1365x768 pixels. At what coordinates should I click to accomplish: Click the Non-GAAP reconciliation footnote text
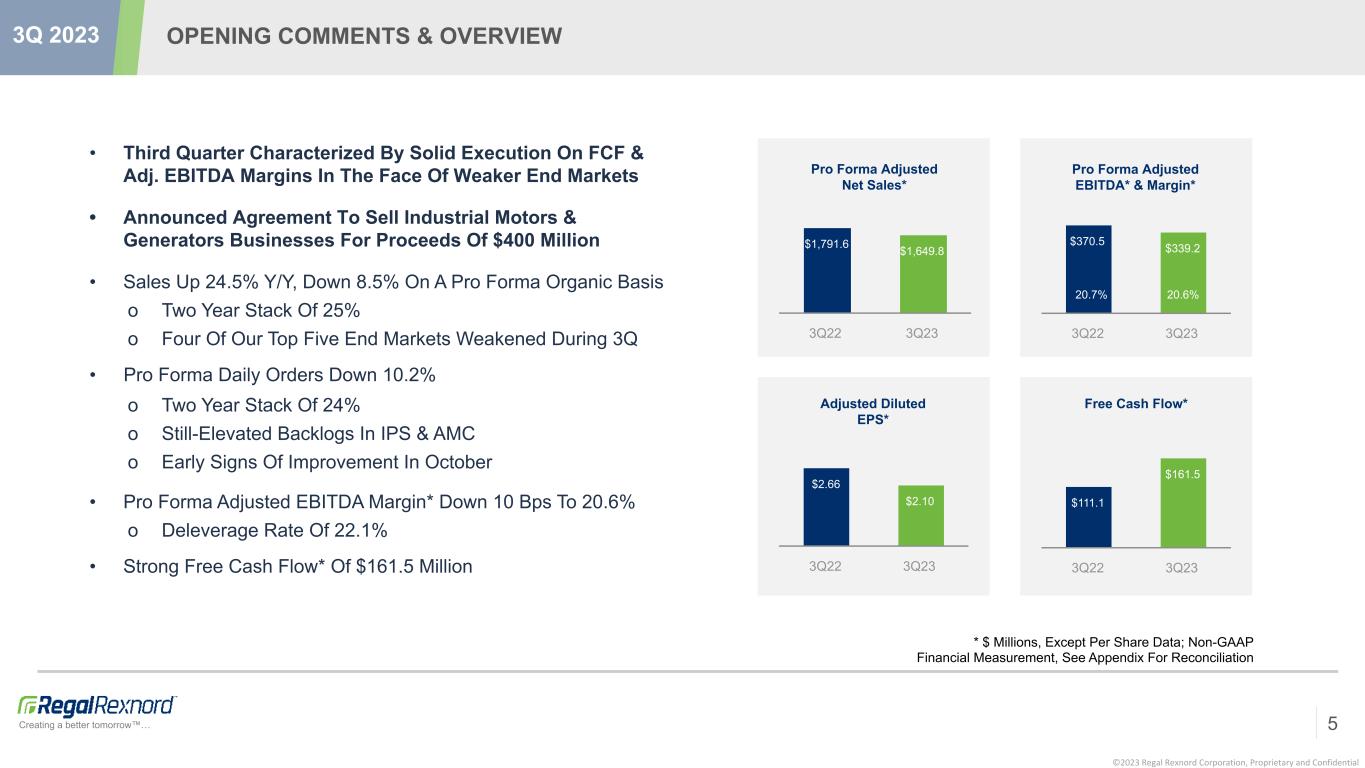pyautogui.click(x=1085, y=649)
